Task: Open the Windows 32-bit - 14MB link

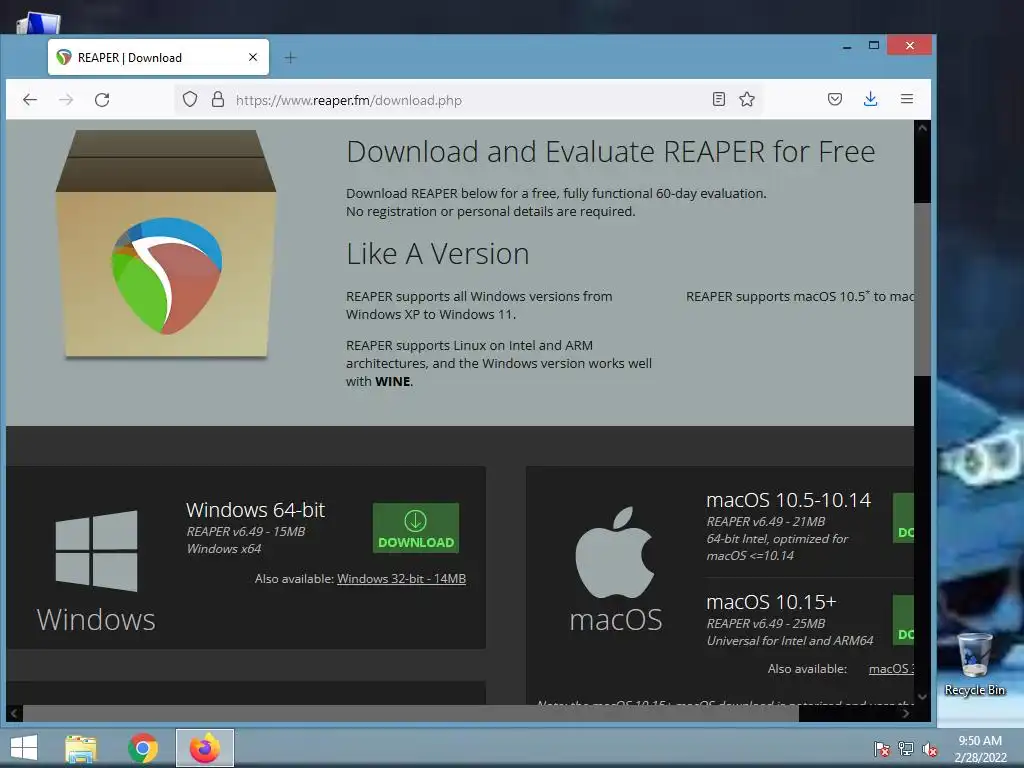Action: coord(401,579)
